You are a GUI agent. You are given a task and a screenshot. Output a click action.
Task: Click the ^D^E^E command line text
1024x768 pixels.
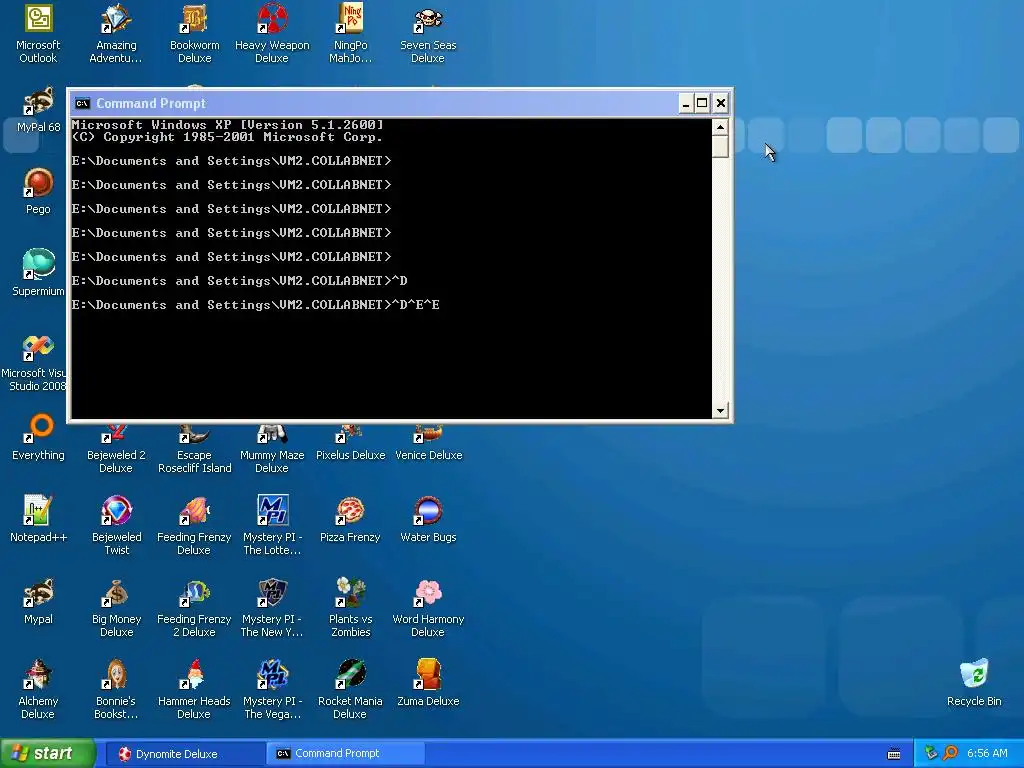pos(415,305)
